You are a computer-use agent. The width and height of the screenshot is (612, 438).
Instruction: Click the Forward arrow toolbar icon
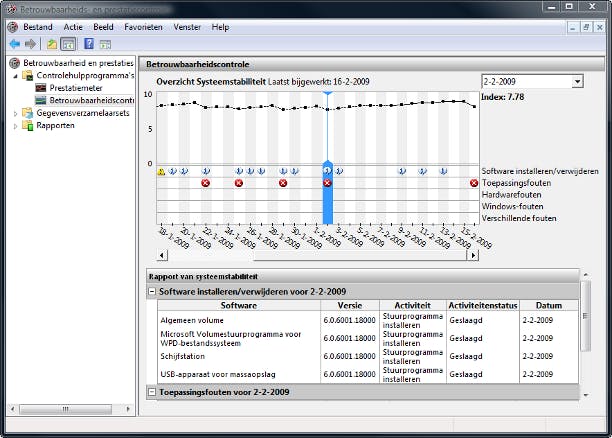click(x=31, y=44)
